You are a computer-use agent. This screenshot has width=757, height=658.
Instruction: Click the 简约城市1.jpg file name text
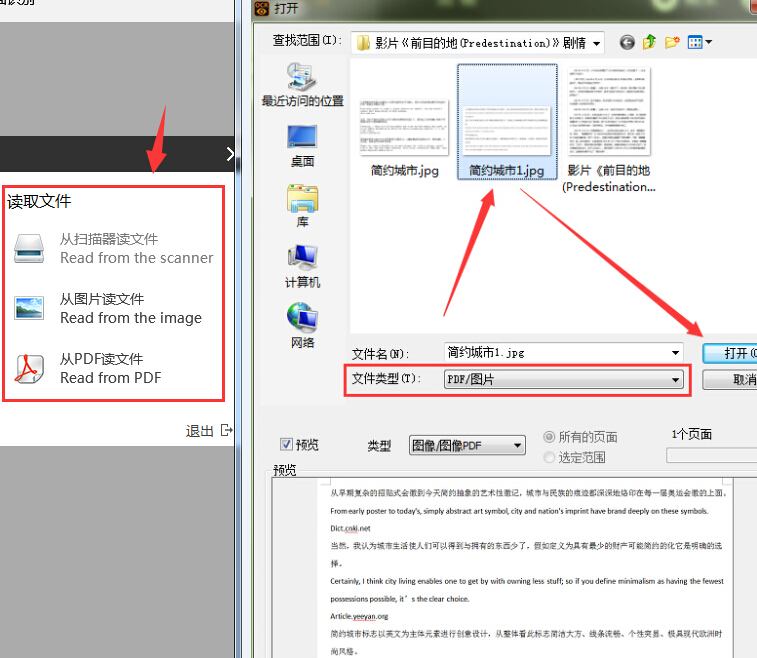click(506, 170)
